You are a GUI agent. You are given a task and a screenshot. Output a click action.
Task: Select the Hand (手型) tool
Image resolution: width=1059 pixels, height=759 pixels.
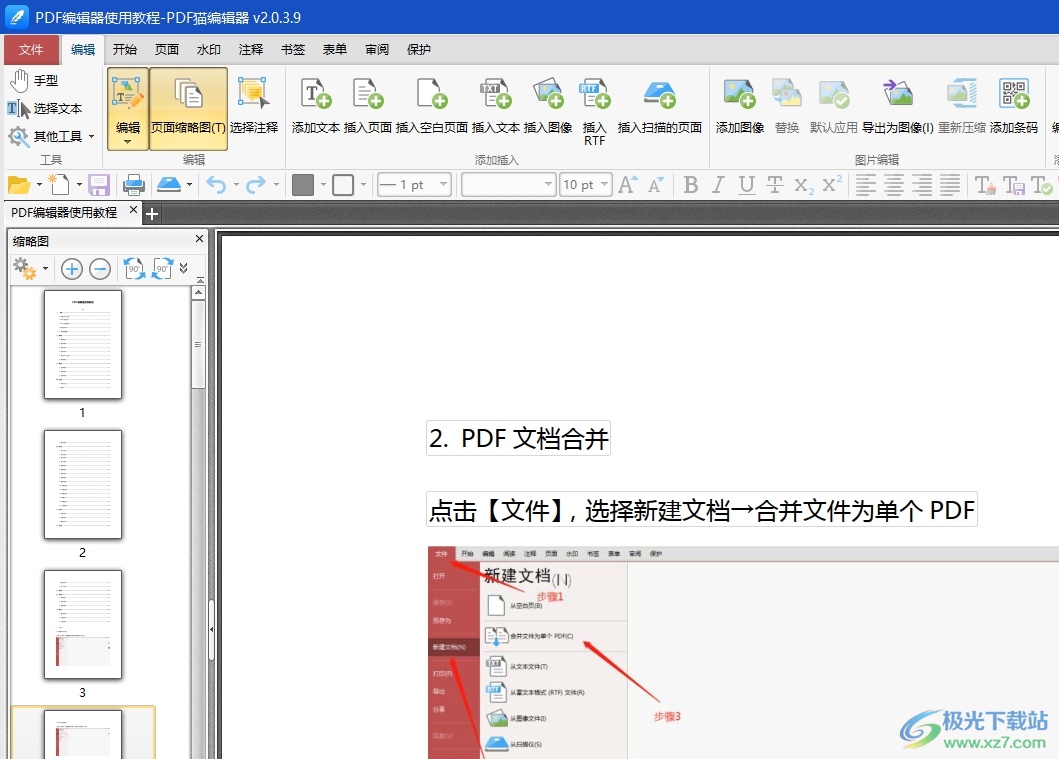pos(34,80)
